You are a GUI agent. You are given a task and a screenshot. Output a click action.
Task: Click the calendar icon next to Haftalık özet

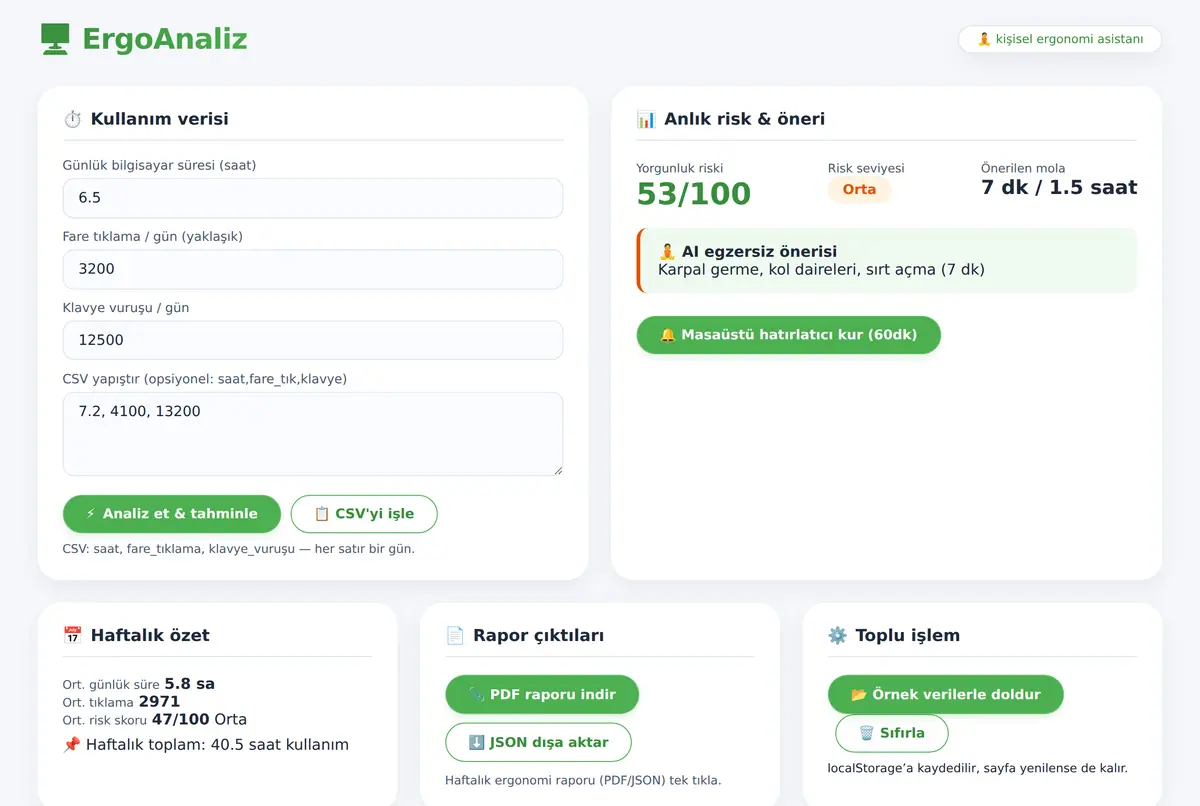click(x=73, y=635)
